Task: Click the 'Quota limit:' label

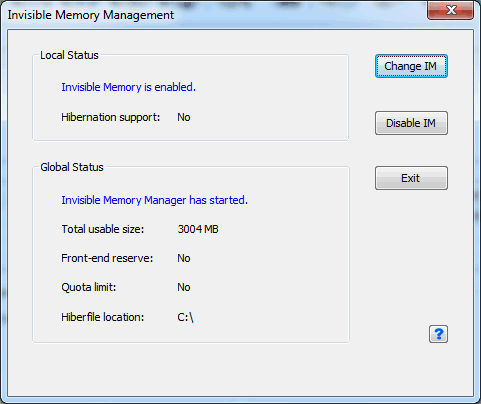Action: [x=89, y=287]
